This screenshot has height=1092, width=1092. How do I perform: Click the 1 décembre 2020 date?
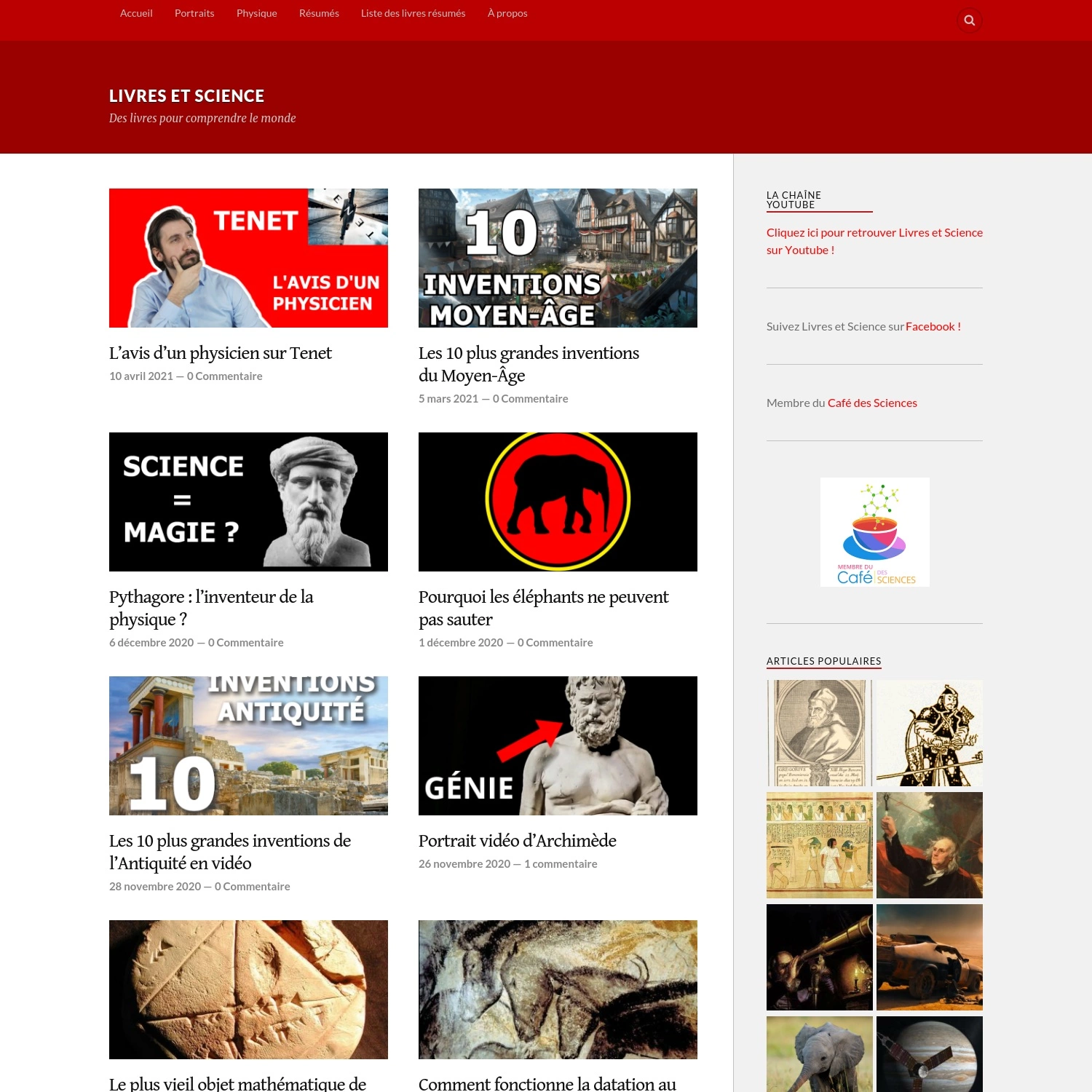[x=461, y=643]
